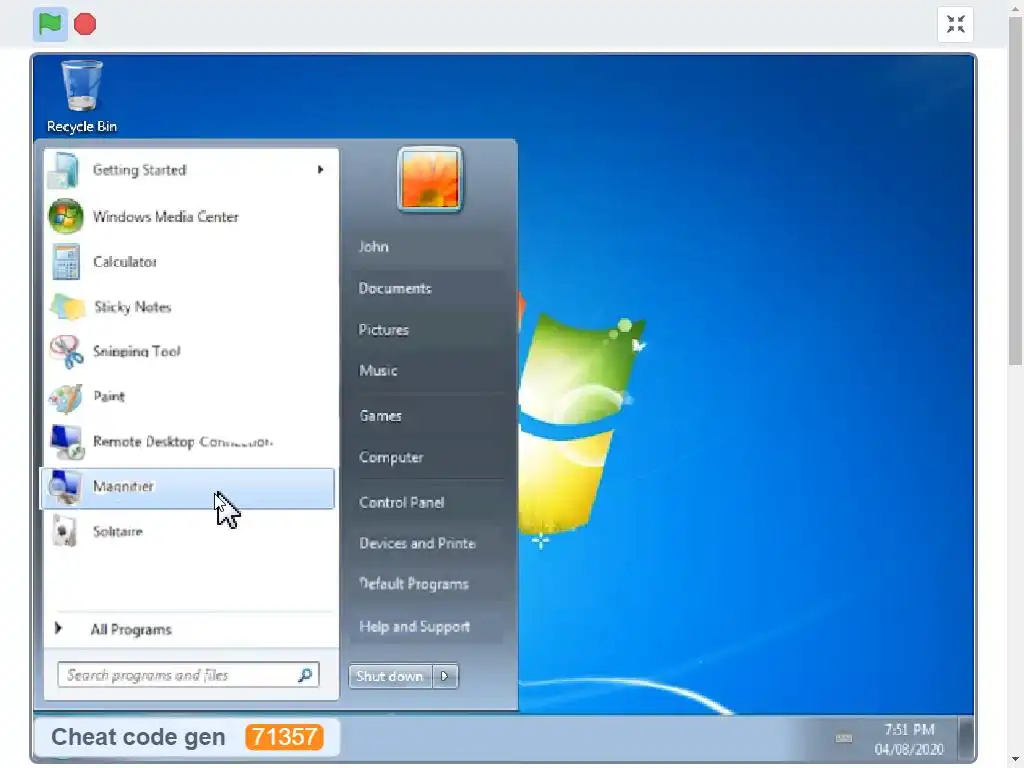Click the green flag icon
This screenshot has height=768, width=1024.
[50, 24]
